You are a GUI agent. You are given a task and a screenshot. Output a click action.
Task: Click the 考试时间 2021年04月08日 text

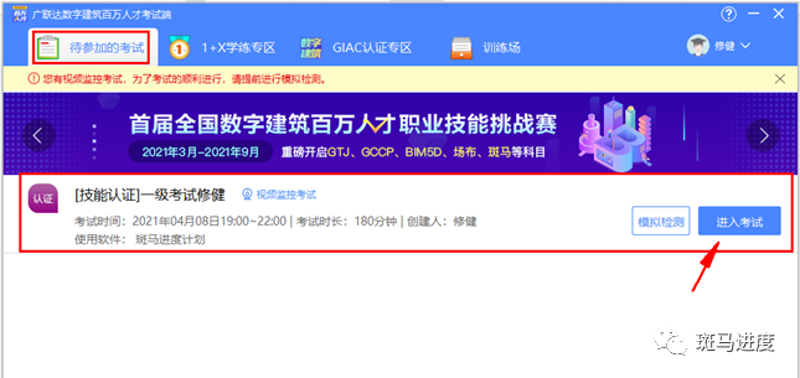(180, 222)
